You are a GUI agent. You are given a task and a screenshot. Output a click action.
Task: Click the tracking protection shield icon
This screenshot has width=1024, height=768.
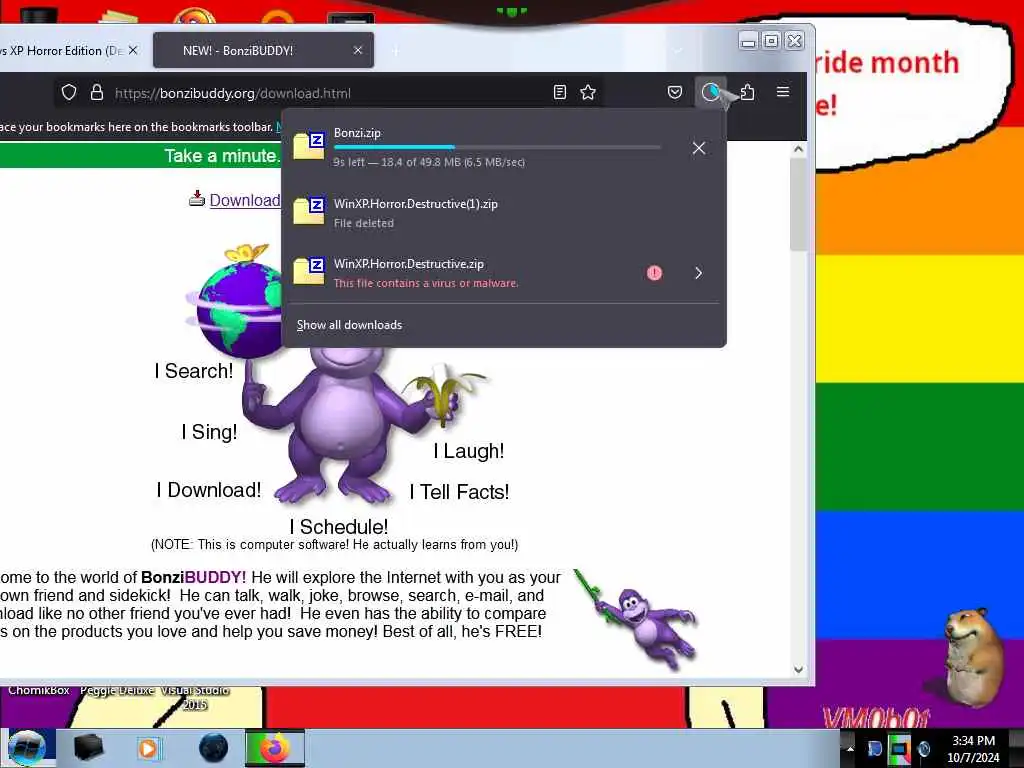click(69, 92)
